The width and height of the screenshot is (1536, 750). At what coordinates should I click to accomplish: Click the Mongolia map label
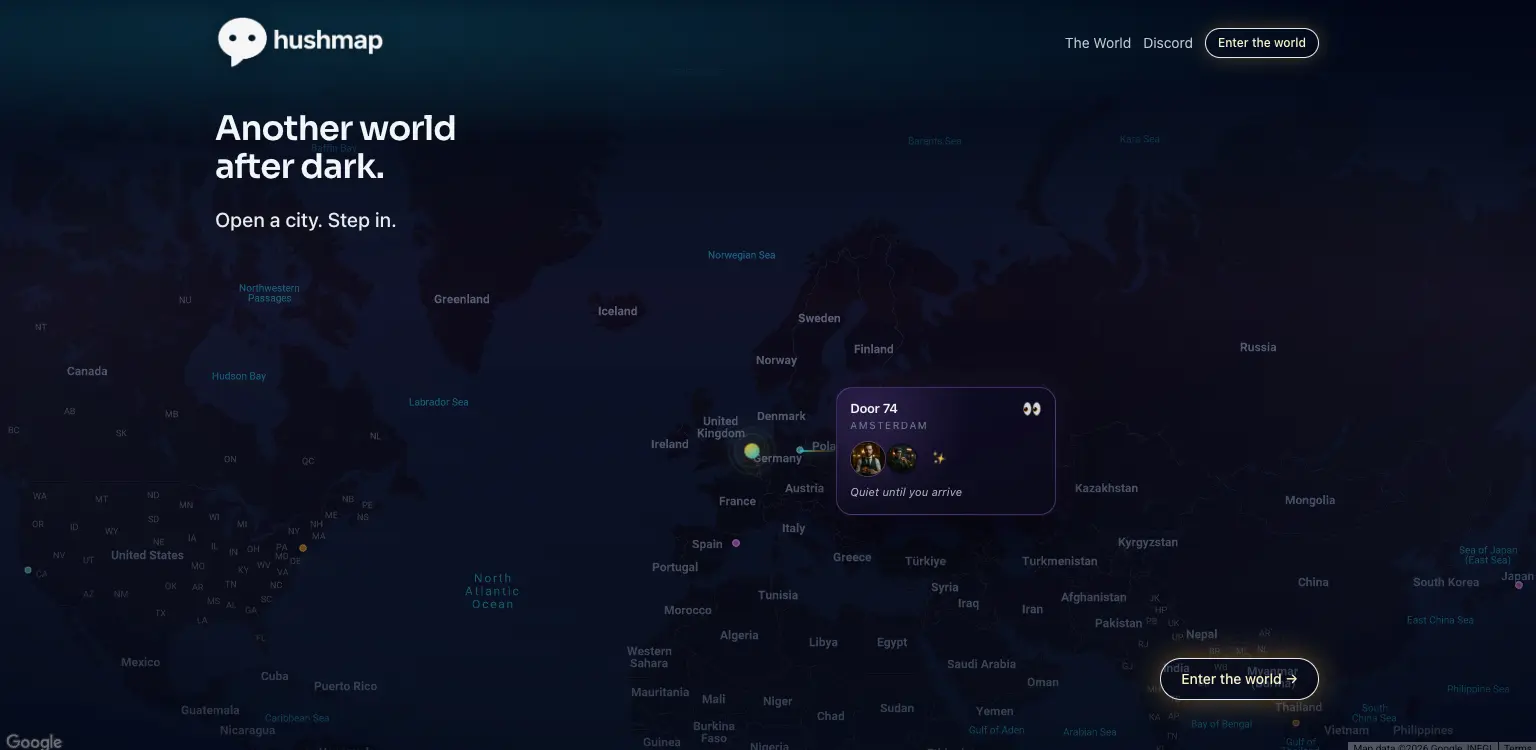(x=1310, y=500)
